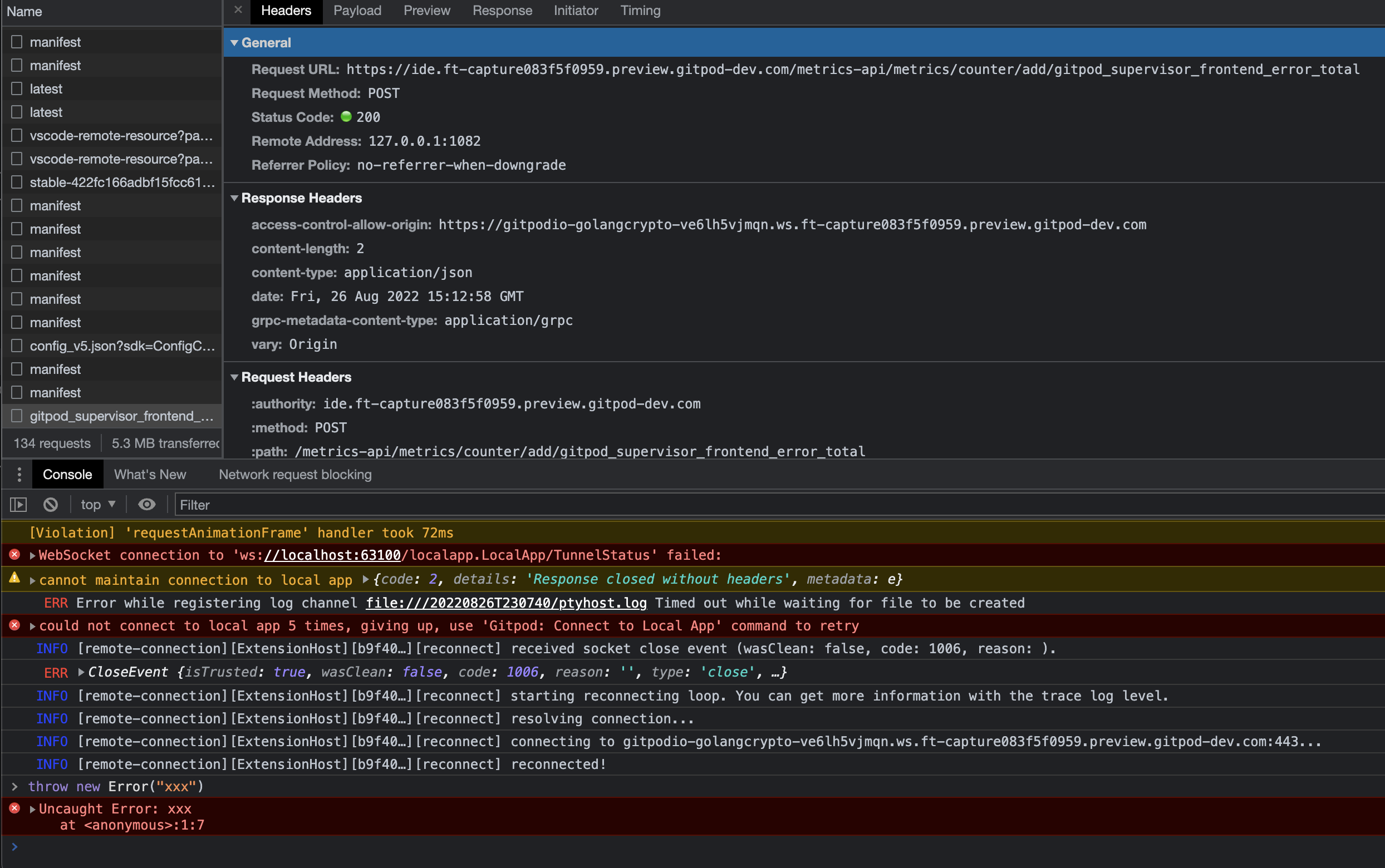Screen dimensions: 1385x868
Task: Close the request details panel
Action: [238, 10]
